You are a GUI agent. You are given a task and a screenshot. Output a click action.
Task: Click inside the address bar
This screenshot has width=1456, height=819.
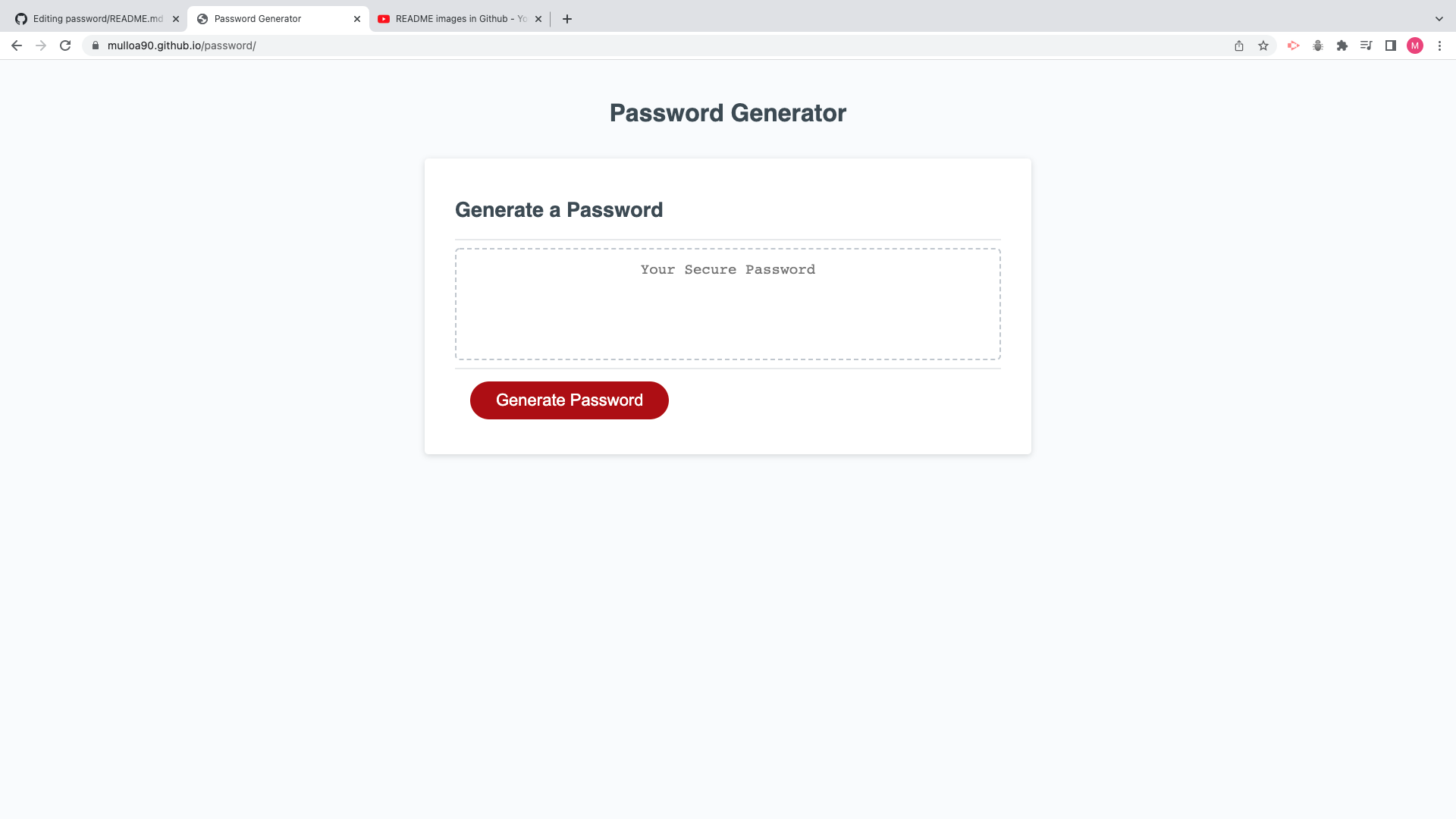(x=303, y=45)
